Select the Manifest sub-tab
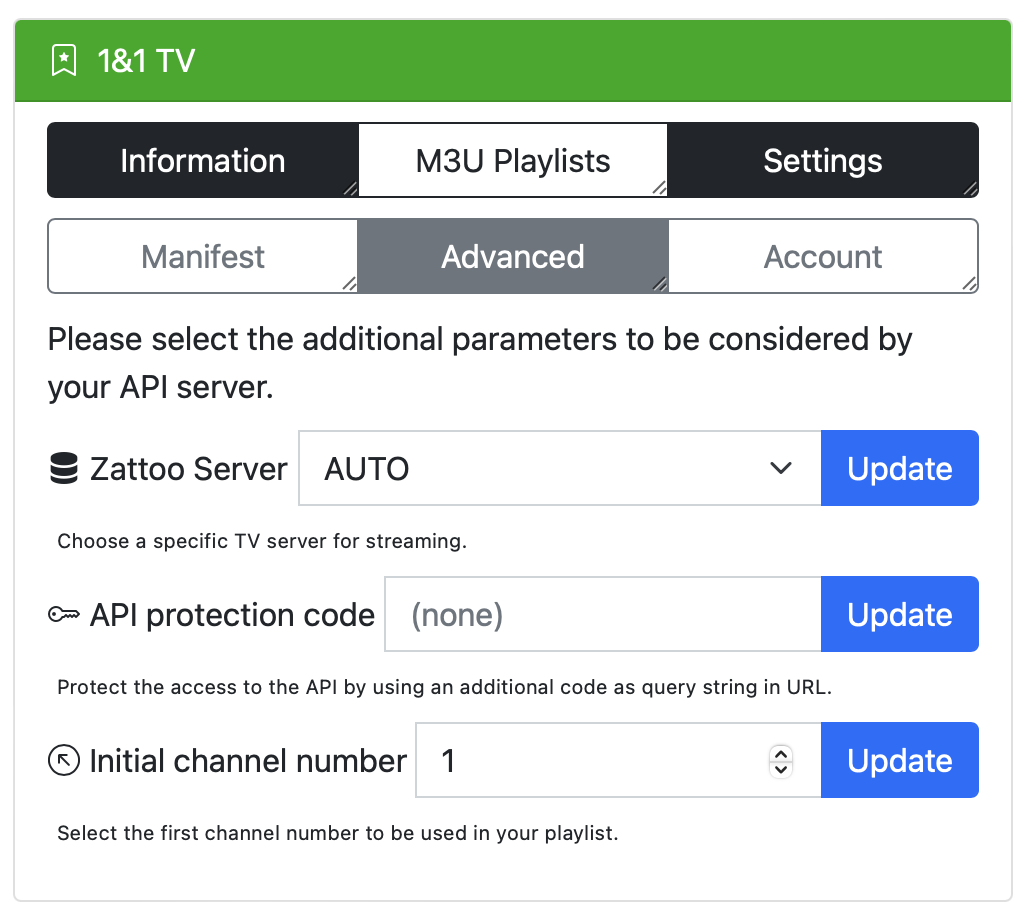The width and height of the screenshot is (1022, 912). point(203,256)
